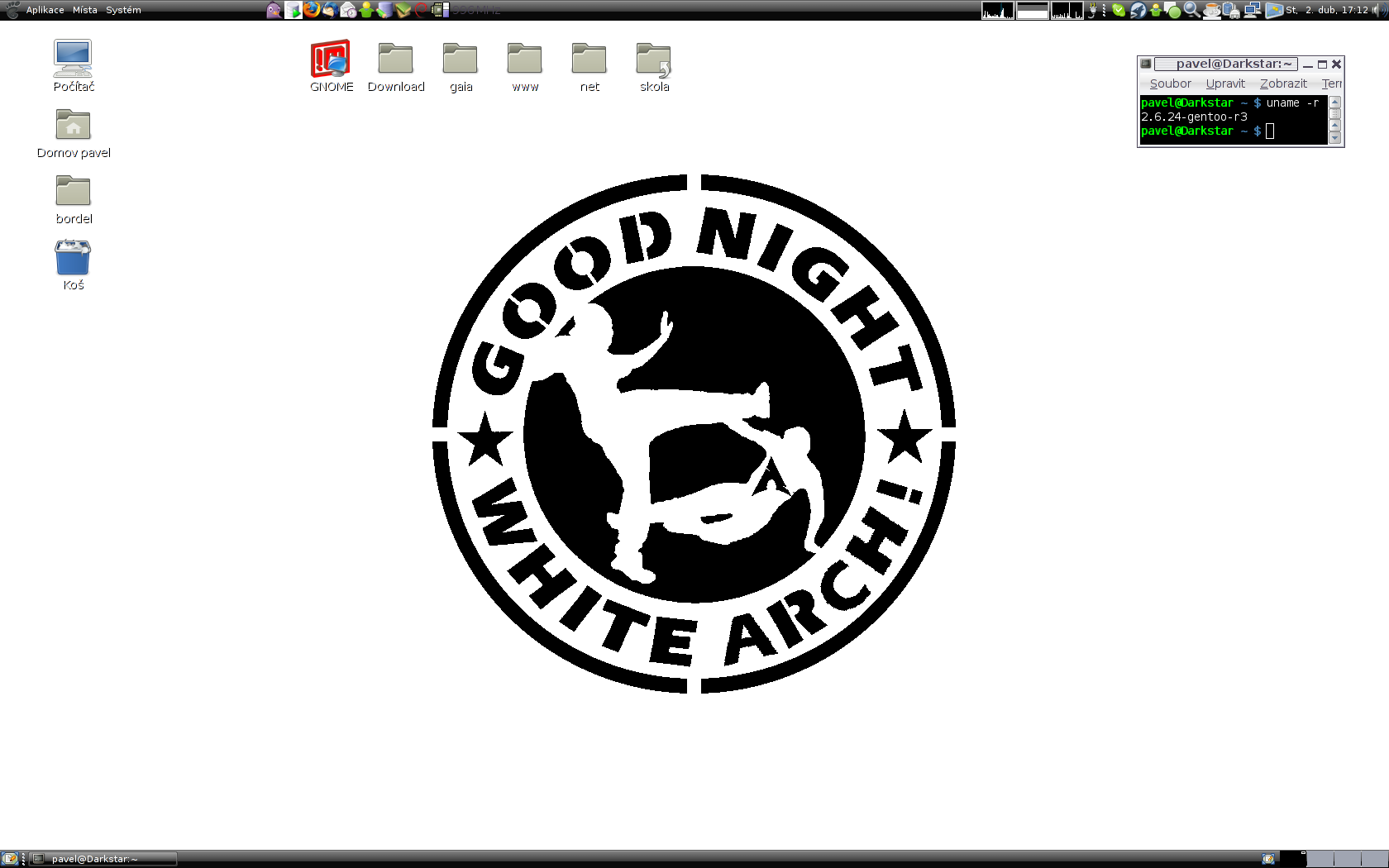Click the terminal scrollbar up arrow
This screenshot has height=868, width=1389.
coord(1334,102)
